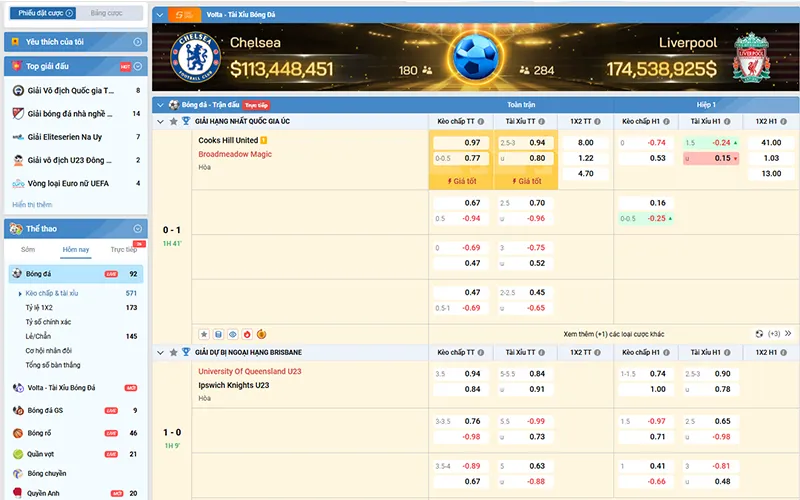The image size is (800, 500).
Task: Select the Hôm nay tab under Thể thao
Action: click(76, 249)
